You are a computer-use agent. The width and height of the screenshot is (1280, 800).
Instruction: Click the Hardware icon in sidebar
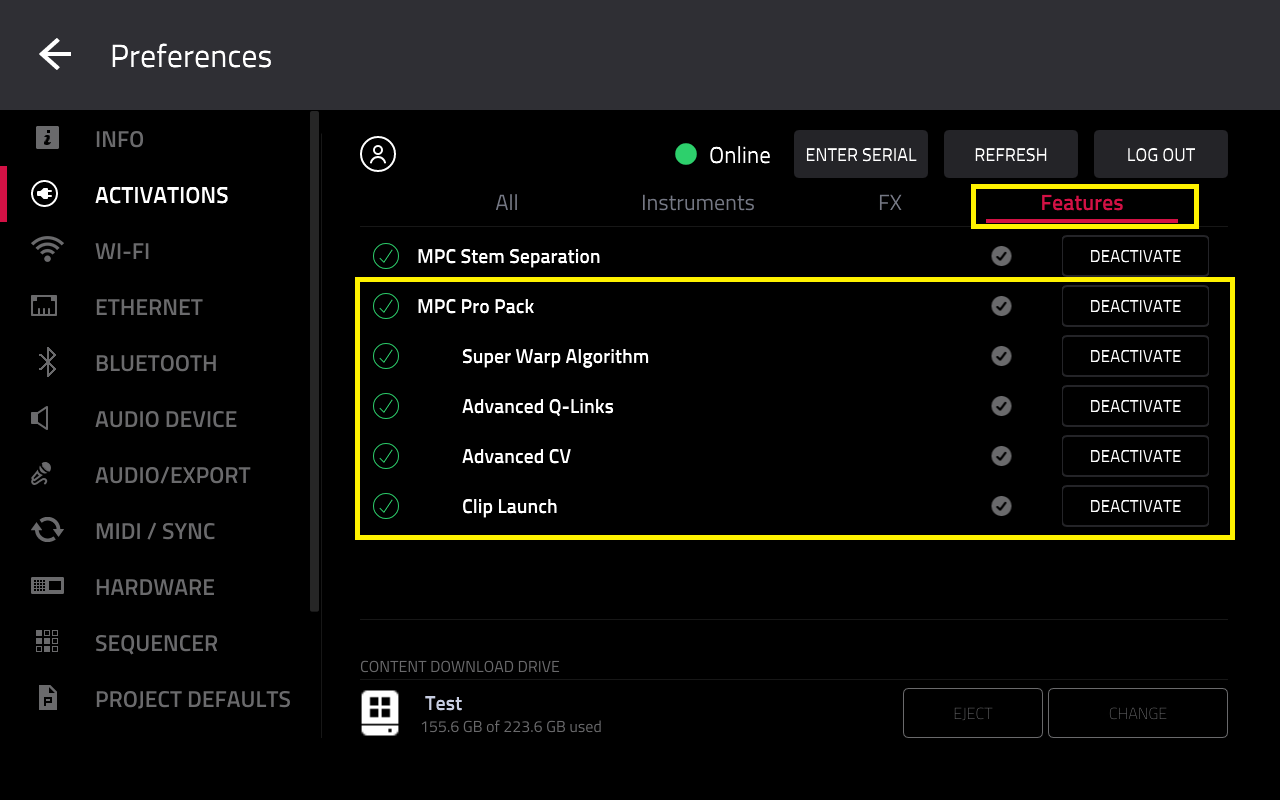47,586
